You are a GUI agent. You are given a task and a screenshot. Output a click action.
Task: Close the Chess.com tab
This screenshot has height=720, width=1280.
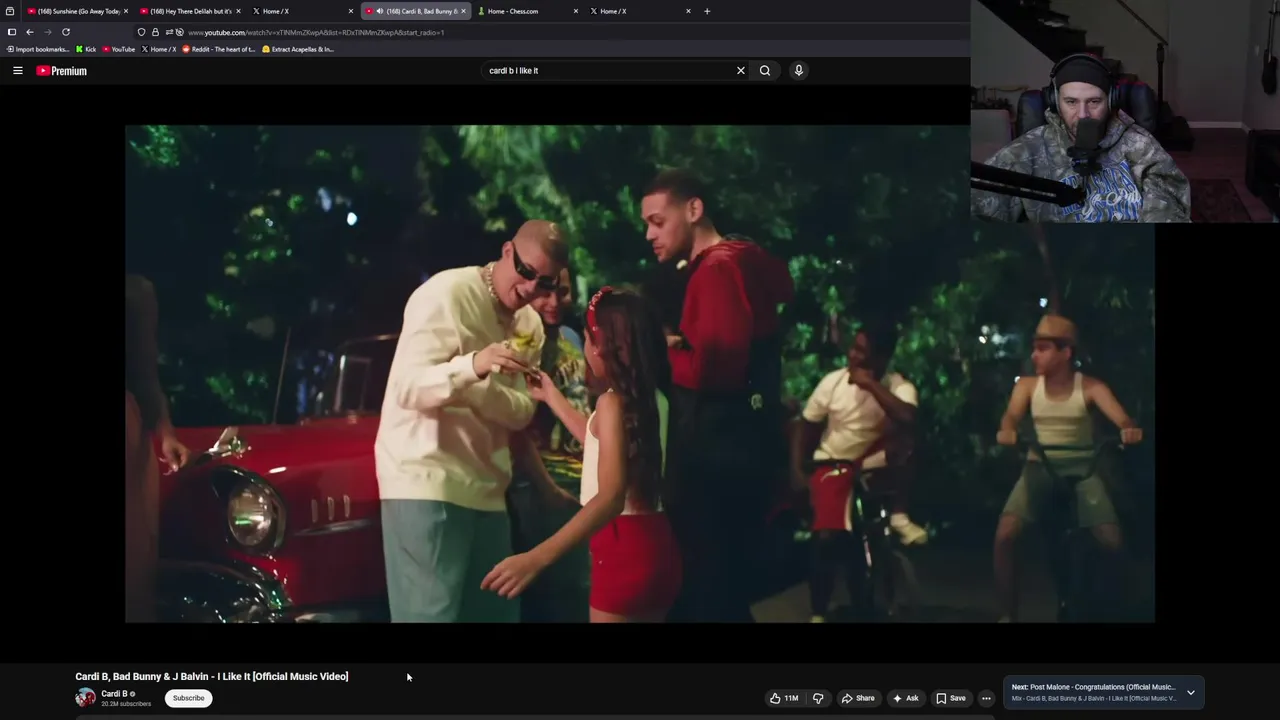[576, 11]
